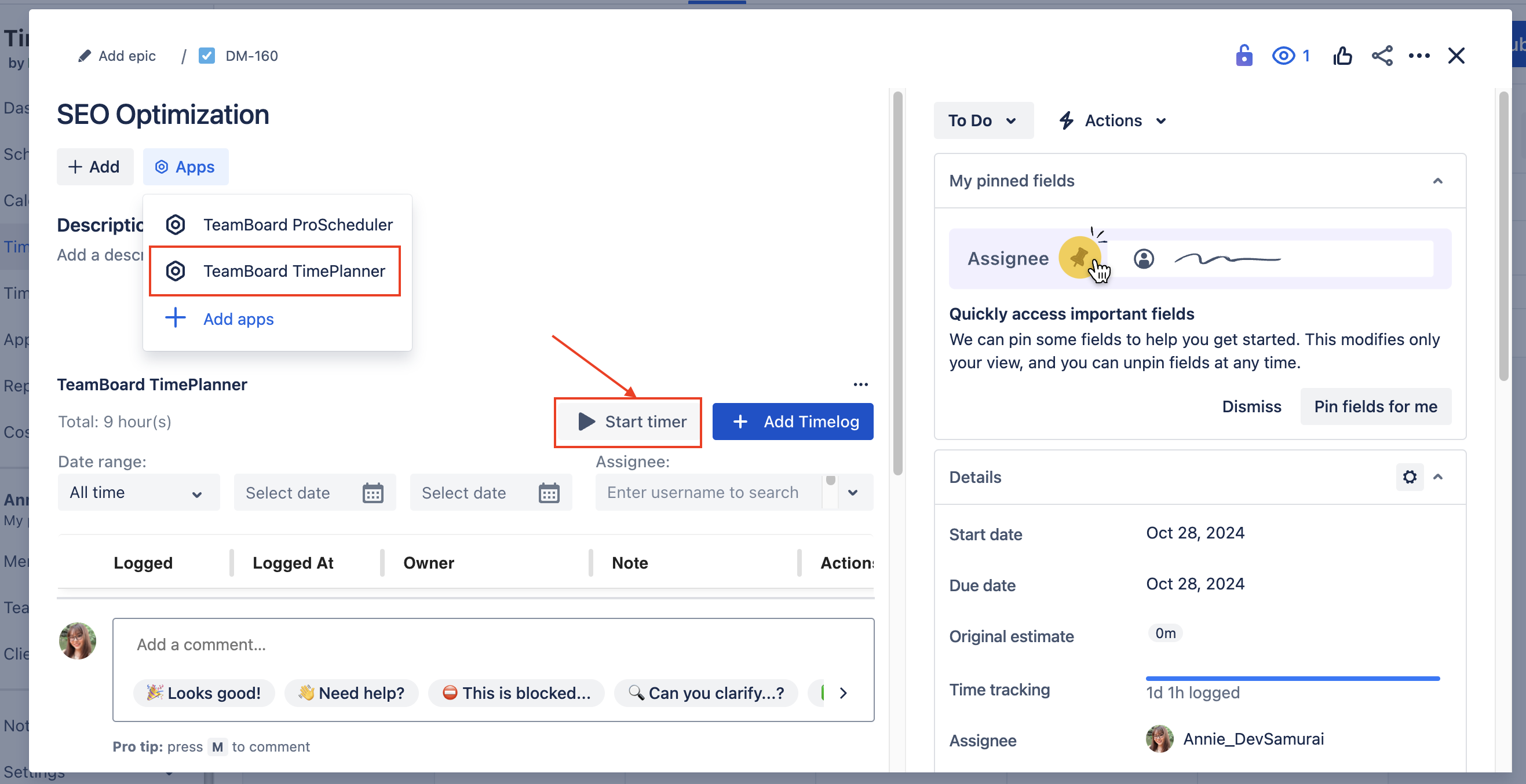1526x784 pixels.
Task: Open the To Do status dropdown
Action: [x=983, y=120]
